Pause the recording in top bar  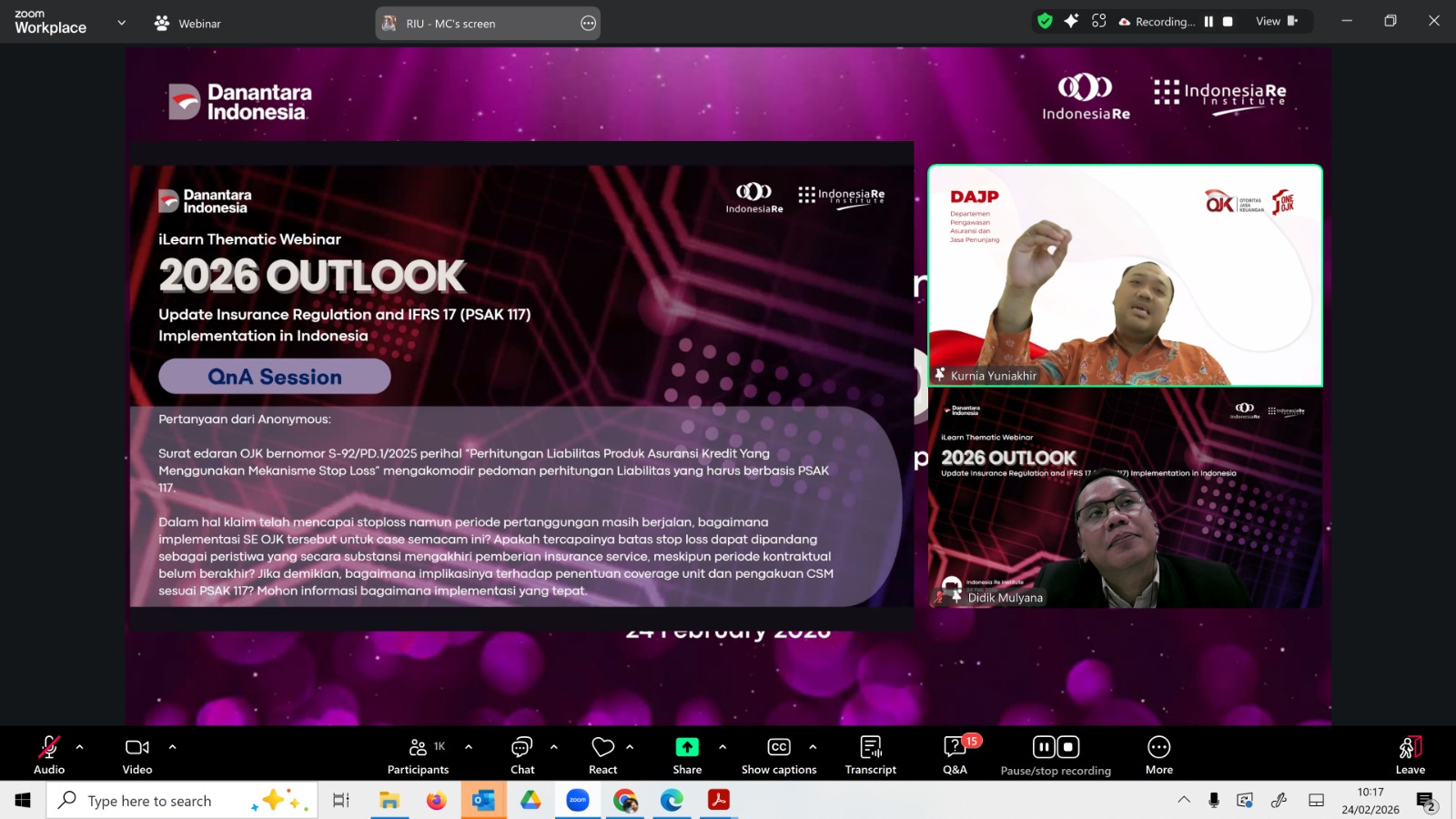coord(1208,22)
